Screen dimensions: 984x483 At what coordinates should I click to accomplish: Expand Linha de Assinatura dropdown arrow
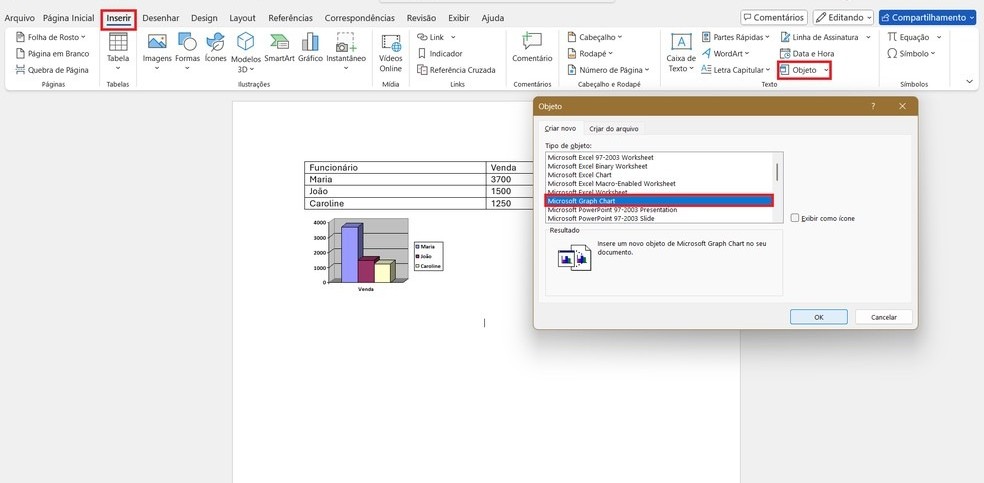(x=869, y=38)
